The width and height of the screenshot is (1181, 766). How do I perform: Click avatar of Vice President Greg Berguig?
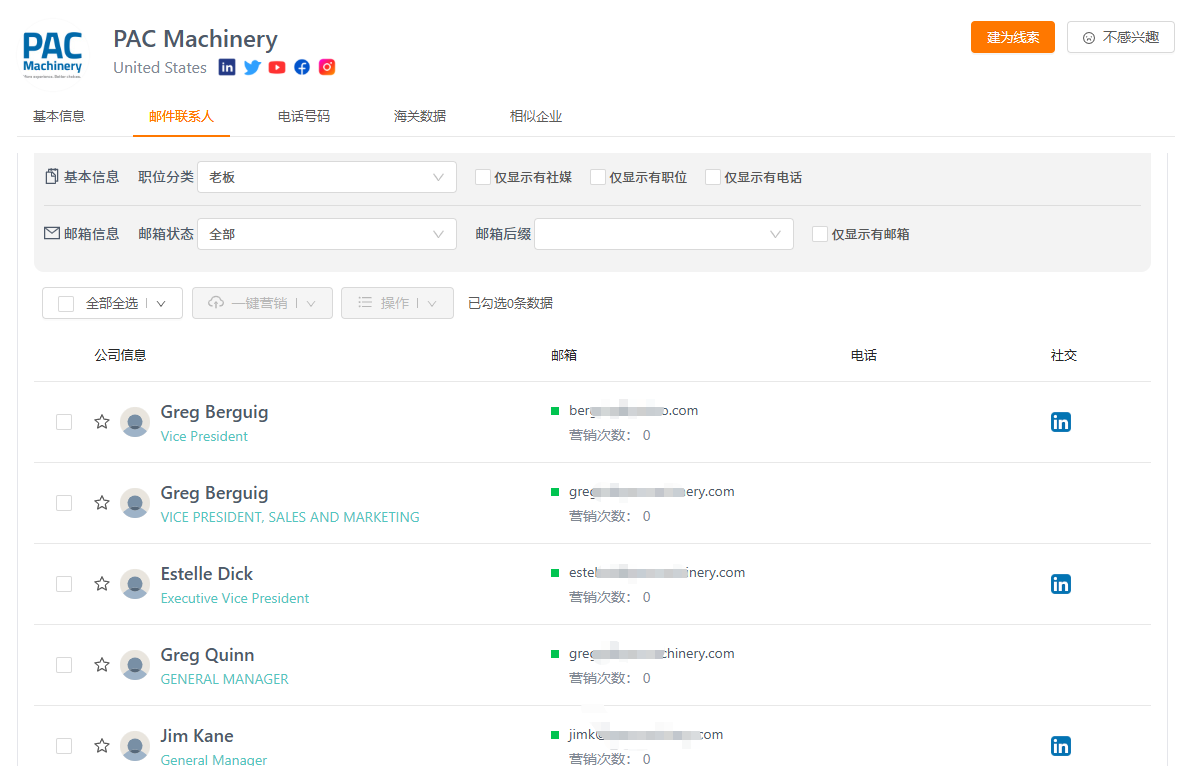135,422
